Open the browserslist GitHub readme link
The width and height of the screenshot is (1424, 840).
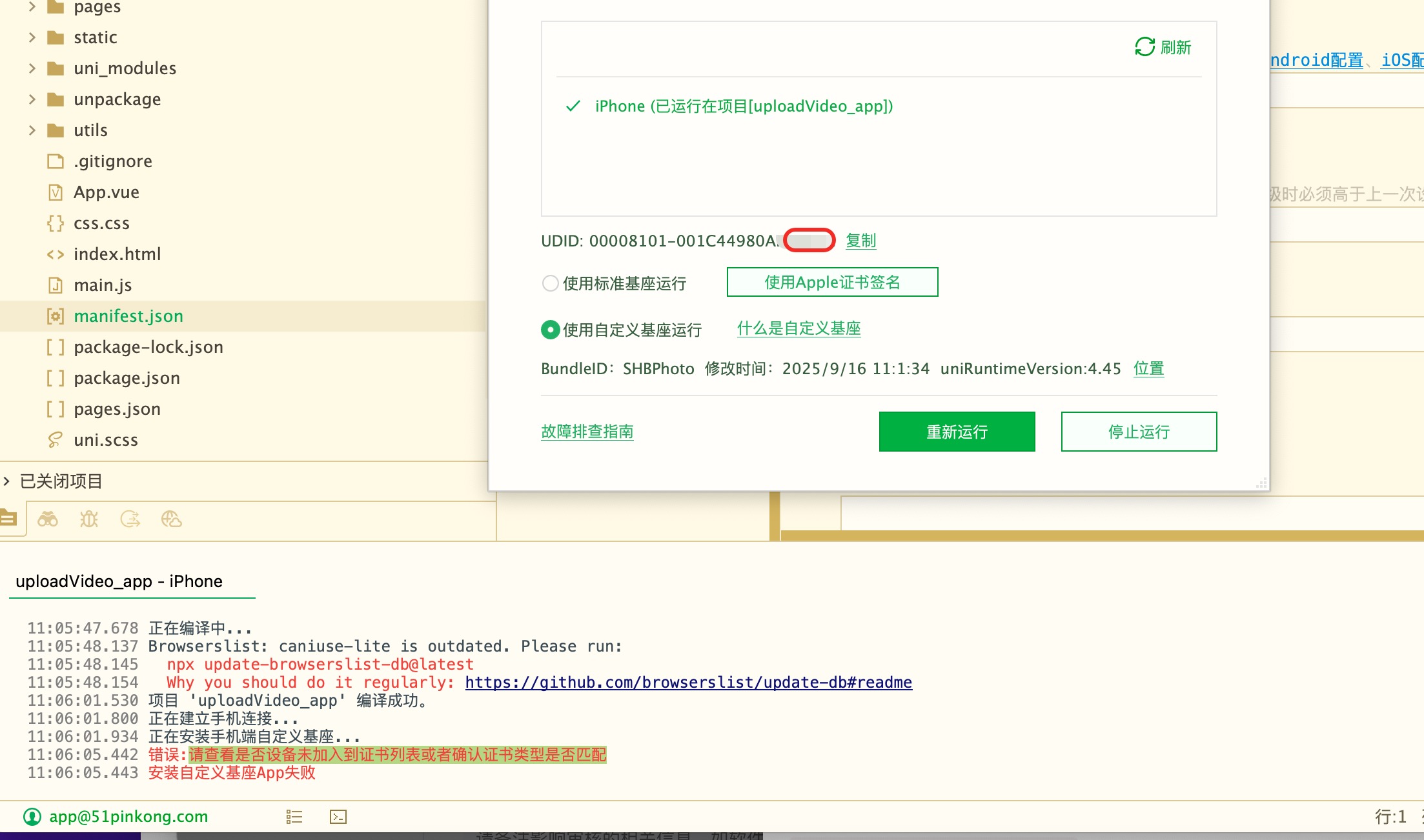click(x=688, y=683)
